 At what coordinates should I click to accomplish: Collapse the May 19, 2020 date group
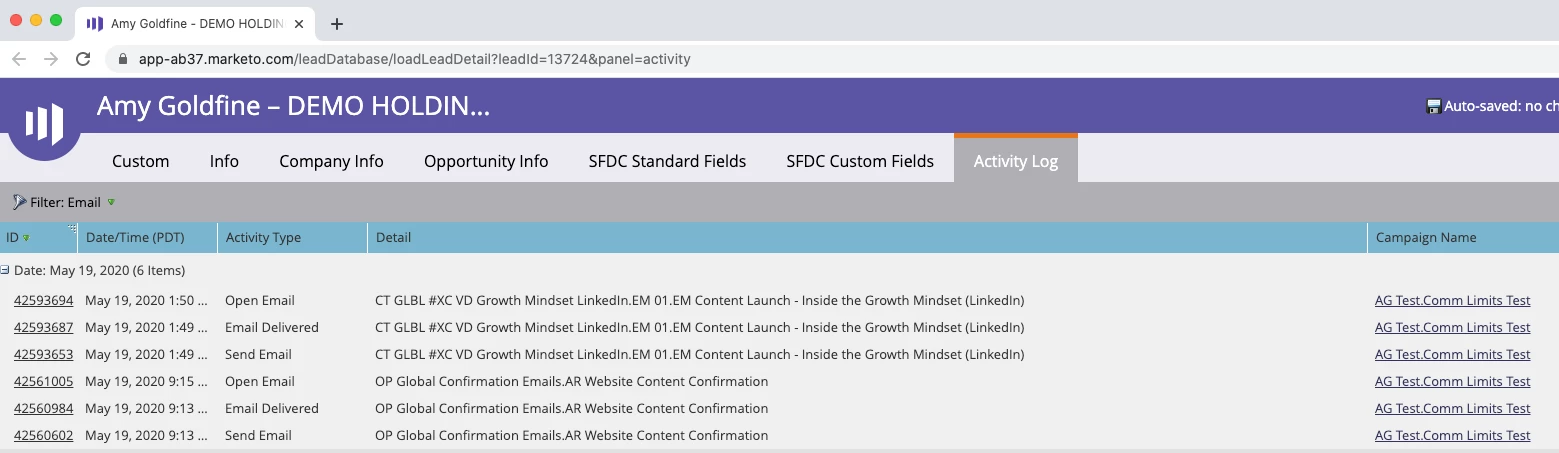point(6,270)
